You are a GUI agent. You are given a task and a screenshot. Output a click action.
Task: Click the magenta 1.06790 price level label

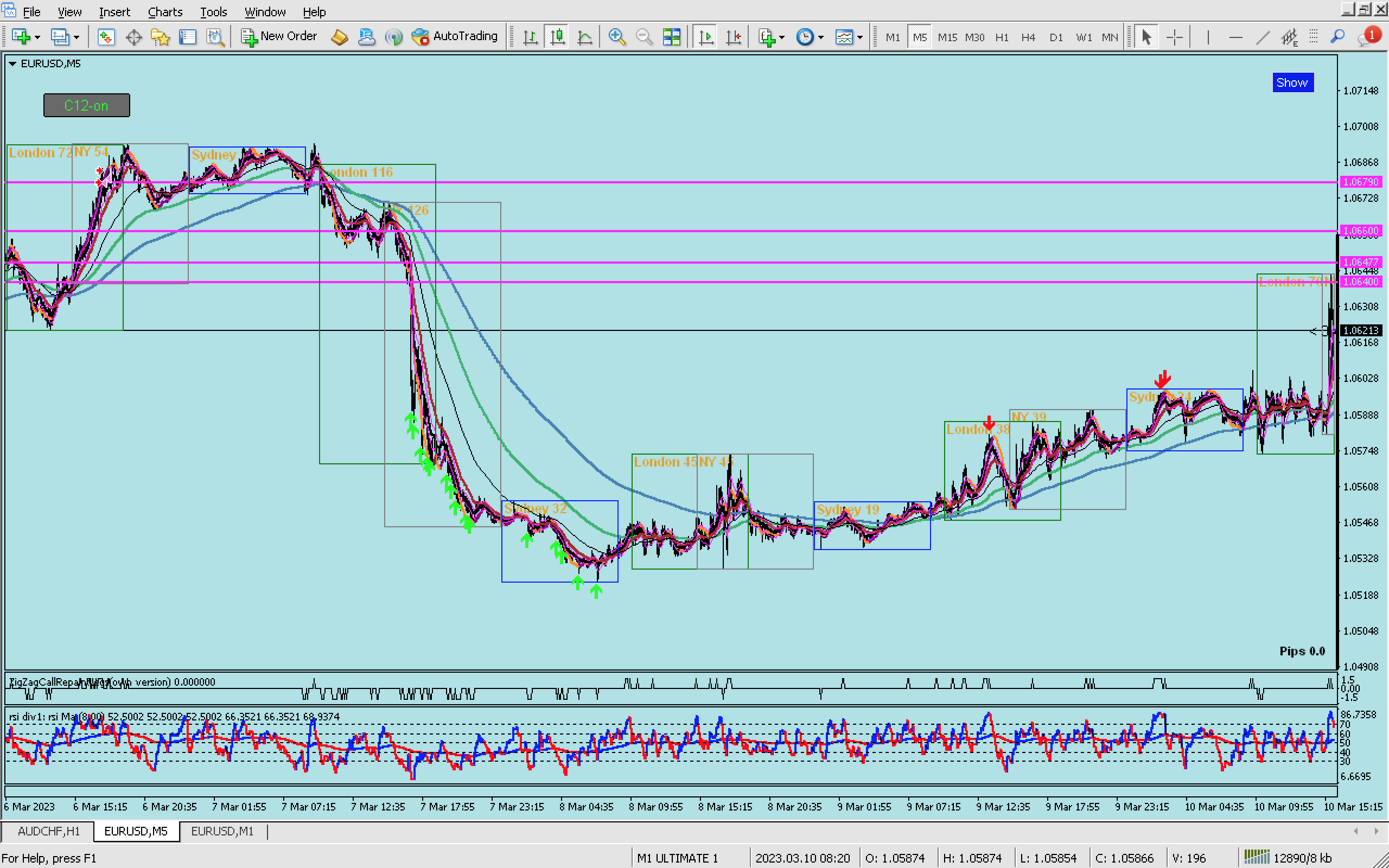click(x=1361, y=182)
